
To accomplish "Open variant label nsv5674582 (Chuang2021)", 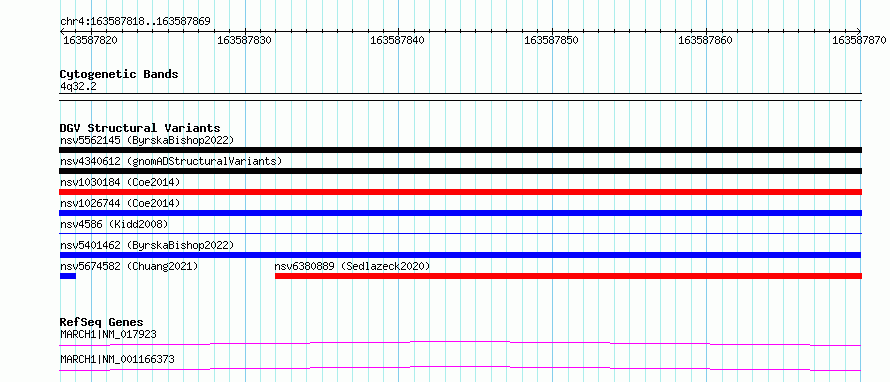I will (129, 266).
